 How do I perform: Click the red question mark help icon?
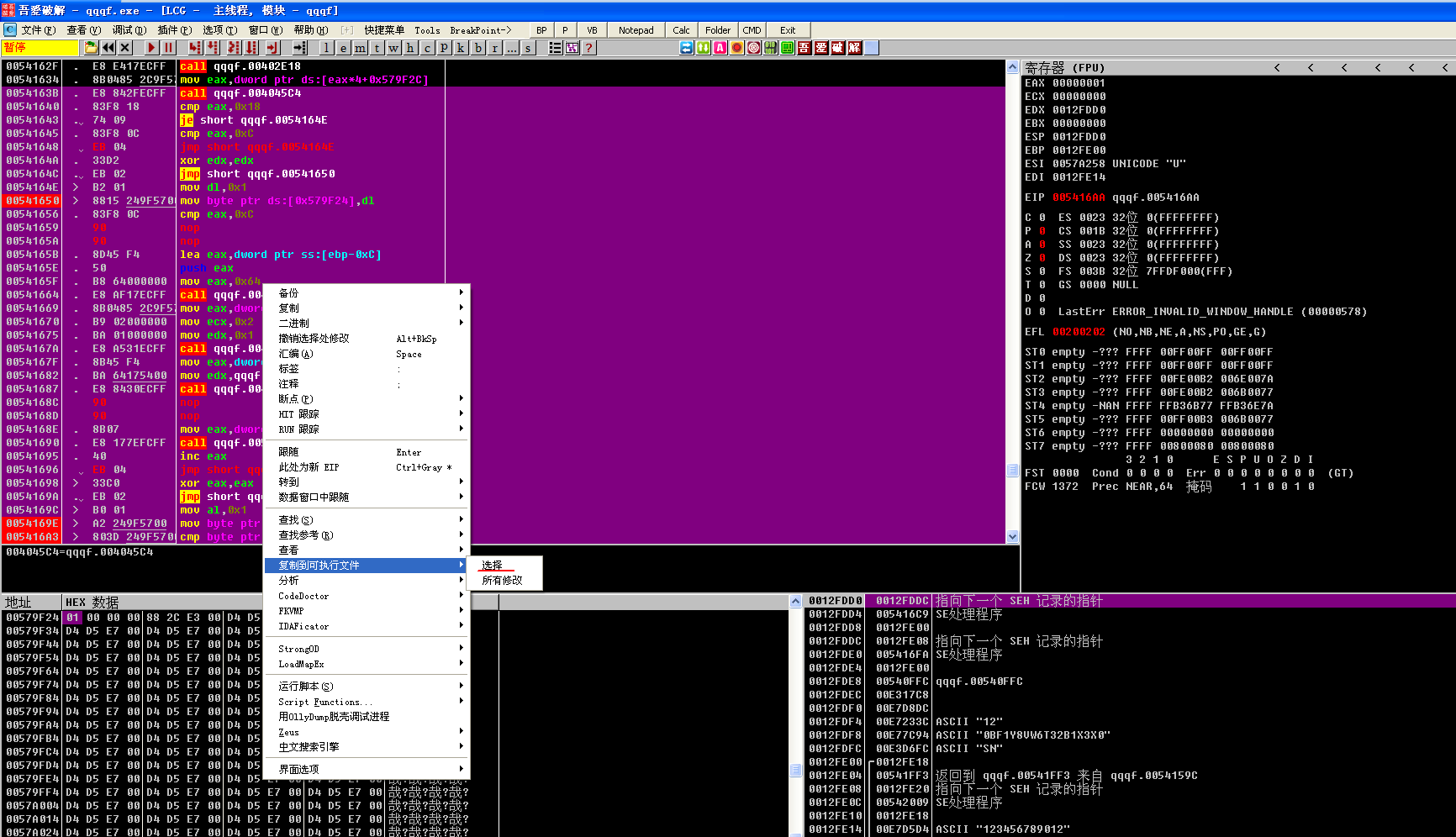[x=589, y=48]
